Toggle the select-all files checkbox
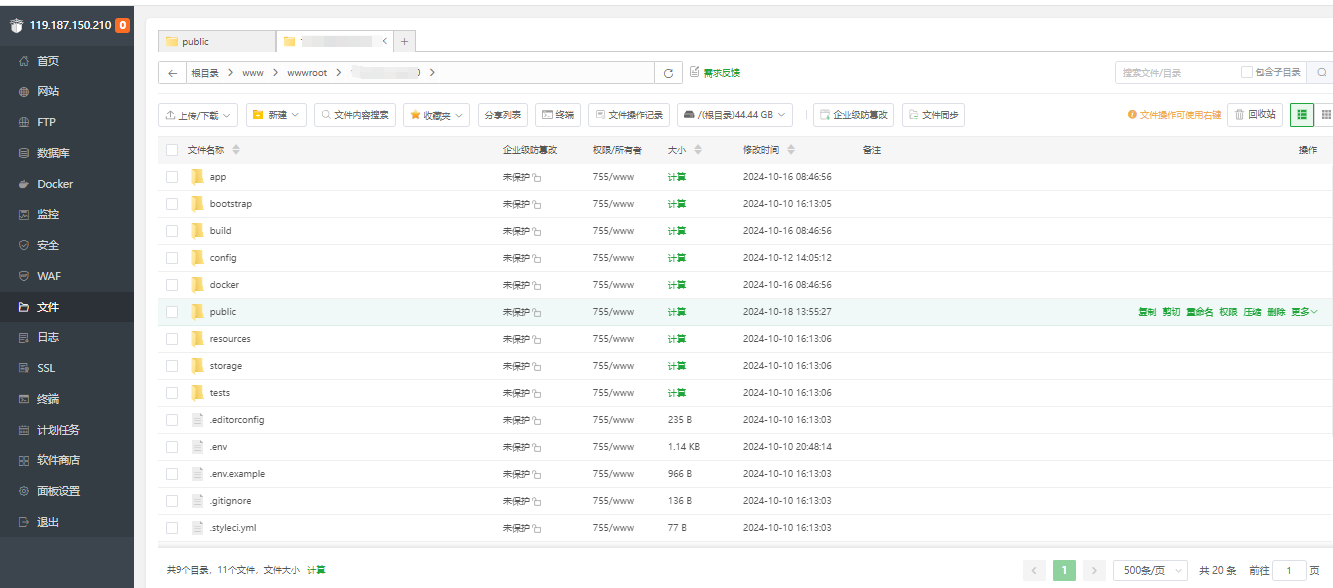Screen dimensions: 1333x588 [172, 150]
